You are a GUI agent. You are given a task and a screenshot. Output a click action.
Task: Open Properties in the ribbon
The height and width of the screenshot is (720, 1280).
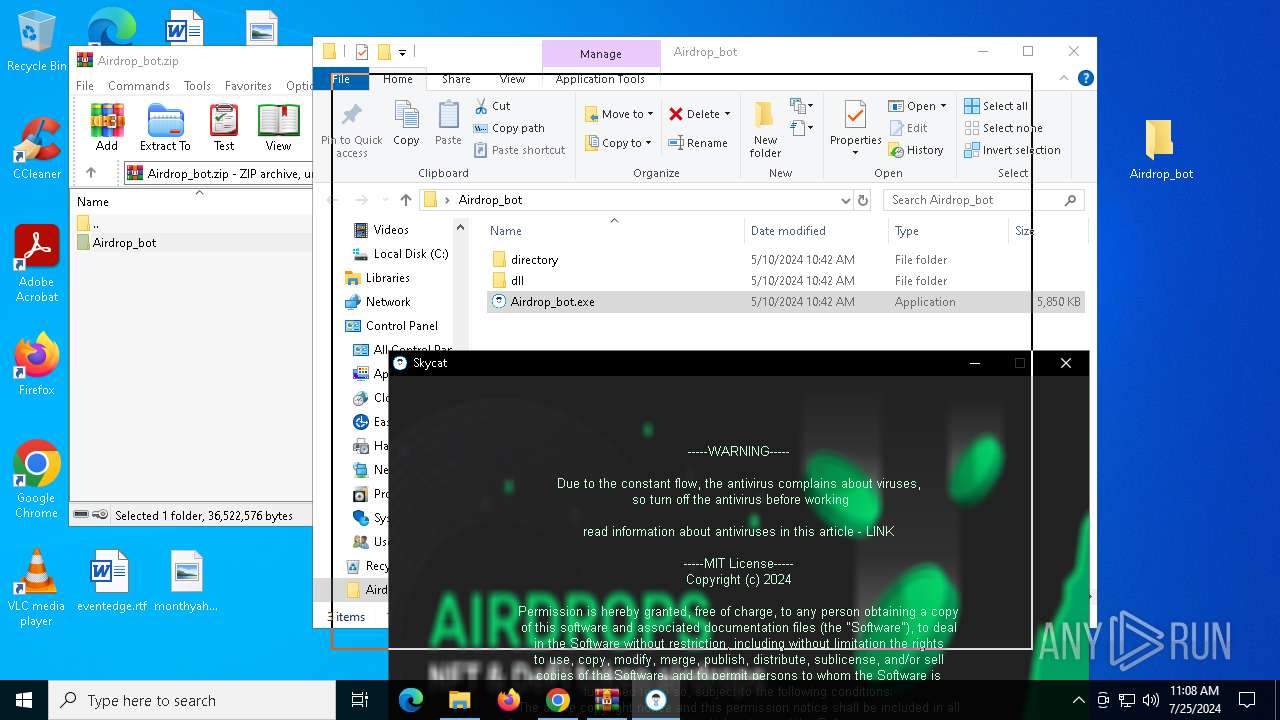[x=855, y=128]
